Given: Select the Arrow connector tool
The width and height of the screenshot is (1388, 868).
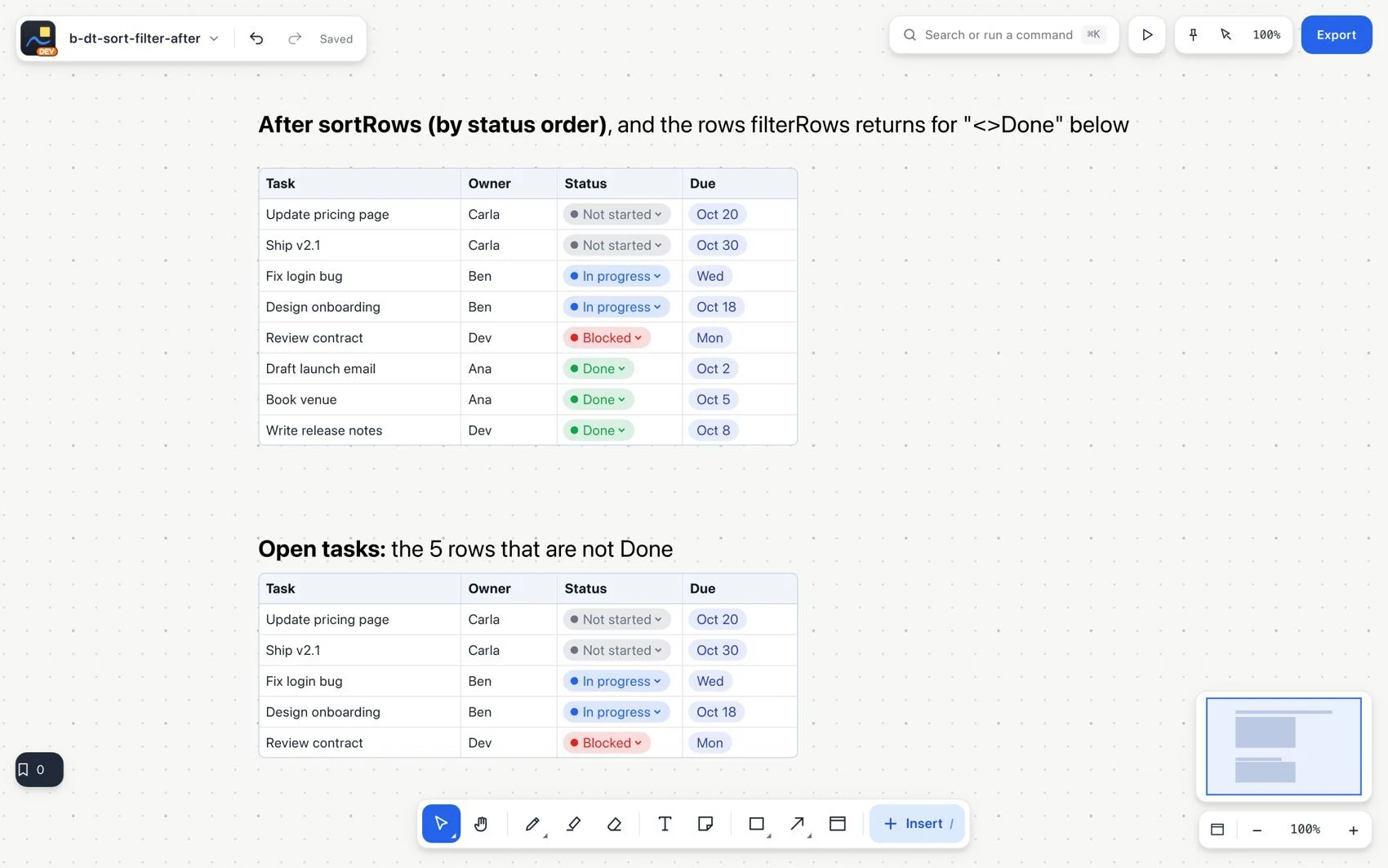Looking at the screenshot, I should click(798, 823).
